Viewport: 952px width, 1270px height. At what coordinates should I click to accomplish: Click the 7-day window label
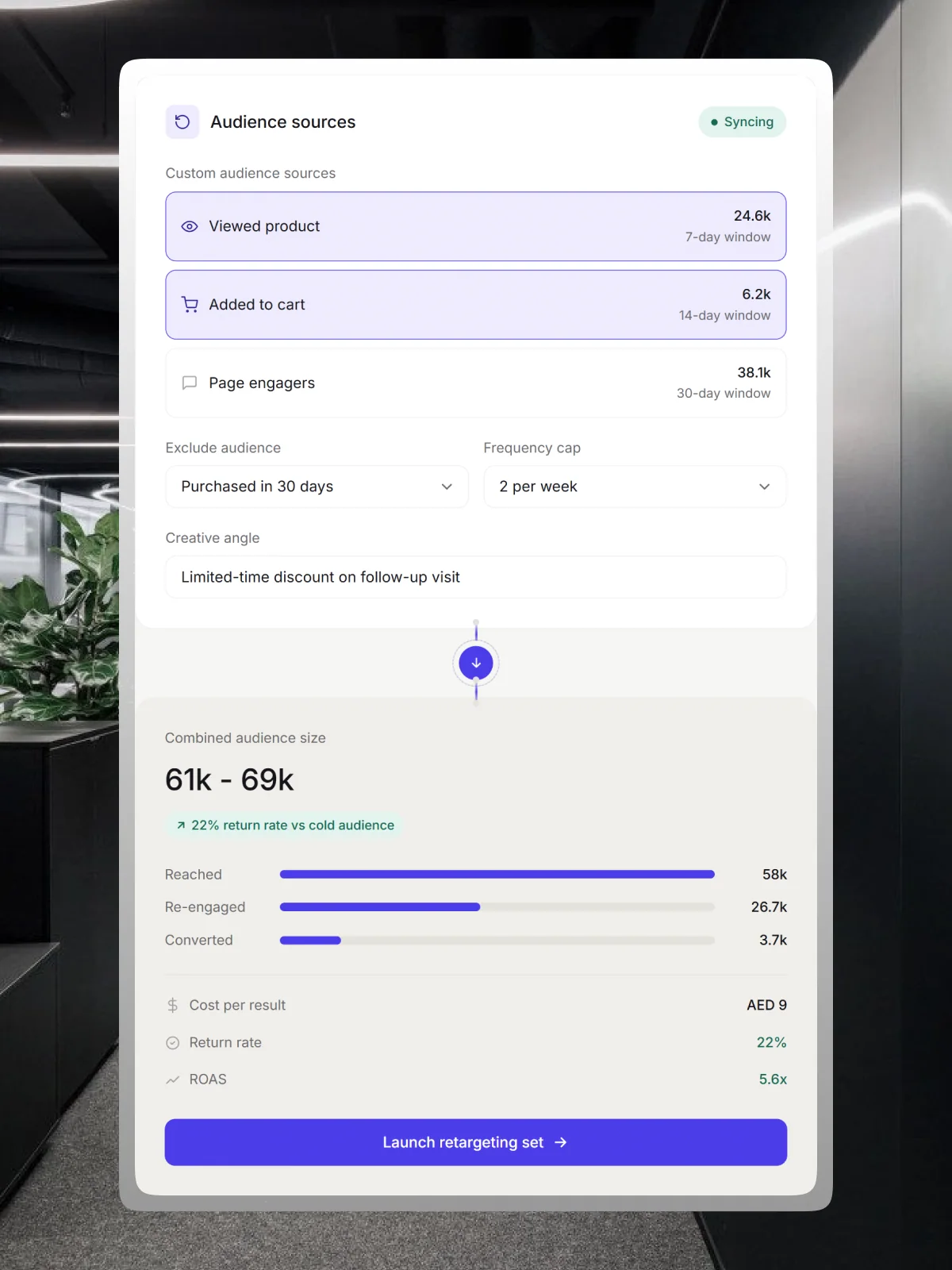728,237
